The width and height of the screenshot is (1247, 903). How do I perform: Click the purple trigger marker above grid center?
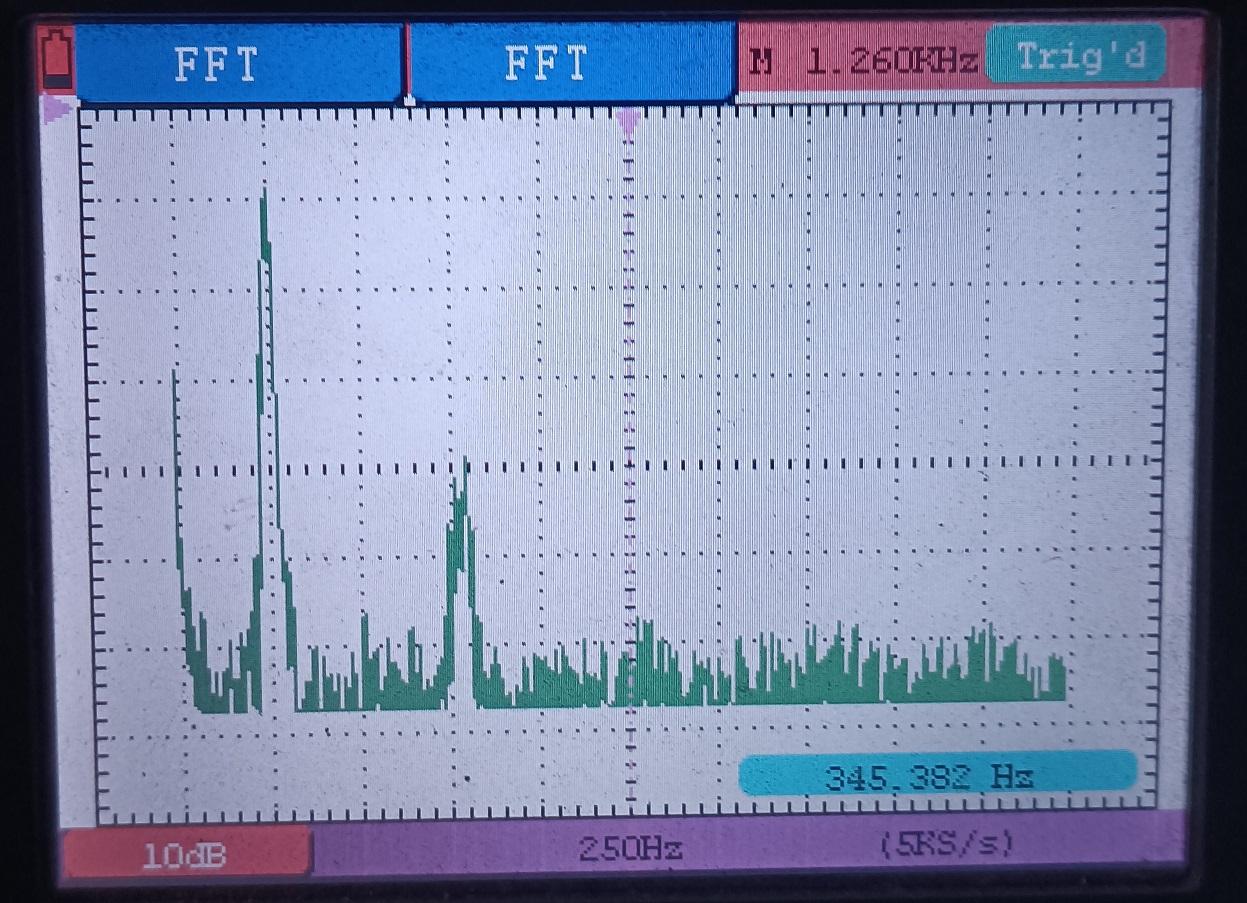click(x=628, y=122)
